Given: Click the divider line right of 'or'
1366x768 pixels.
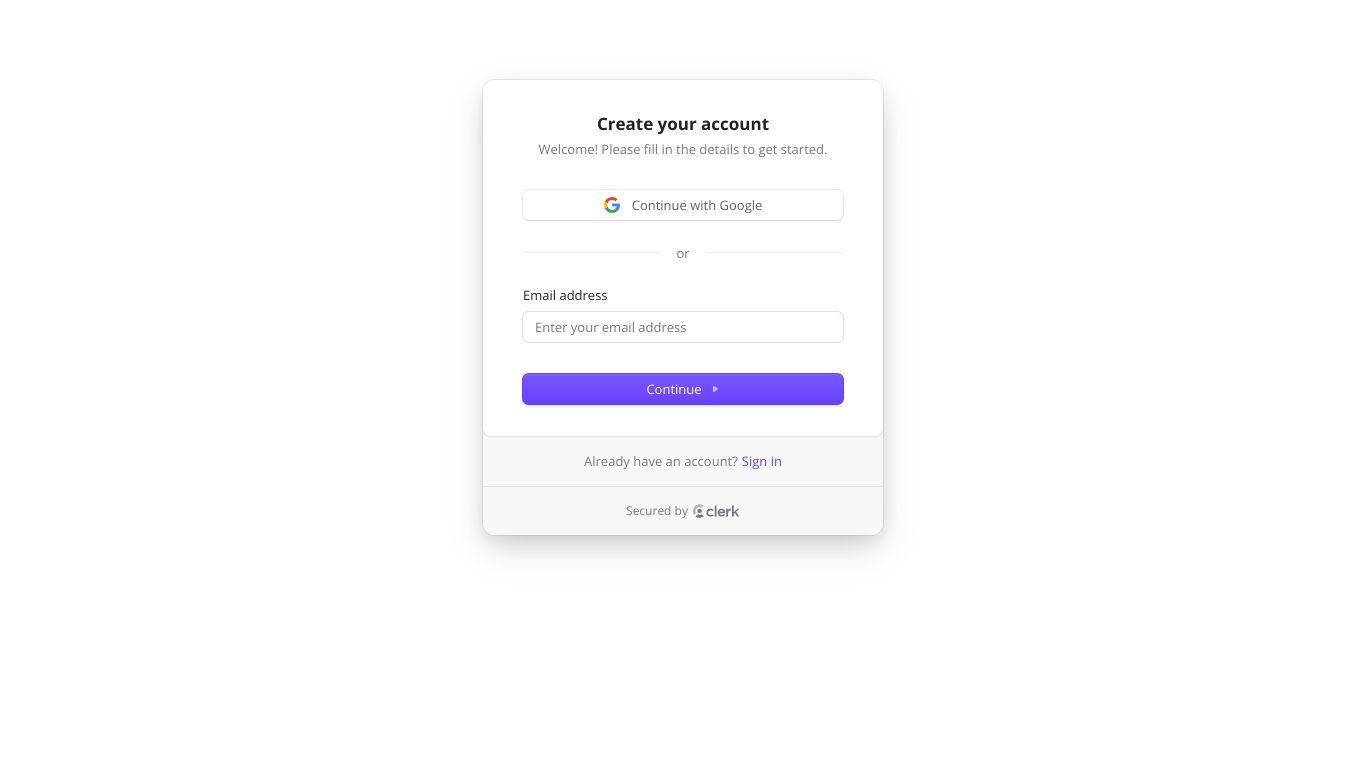Looking at the screenshot, I should tap(775, 253).
